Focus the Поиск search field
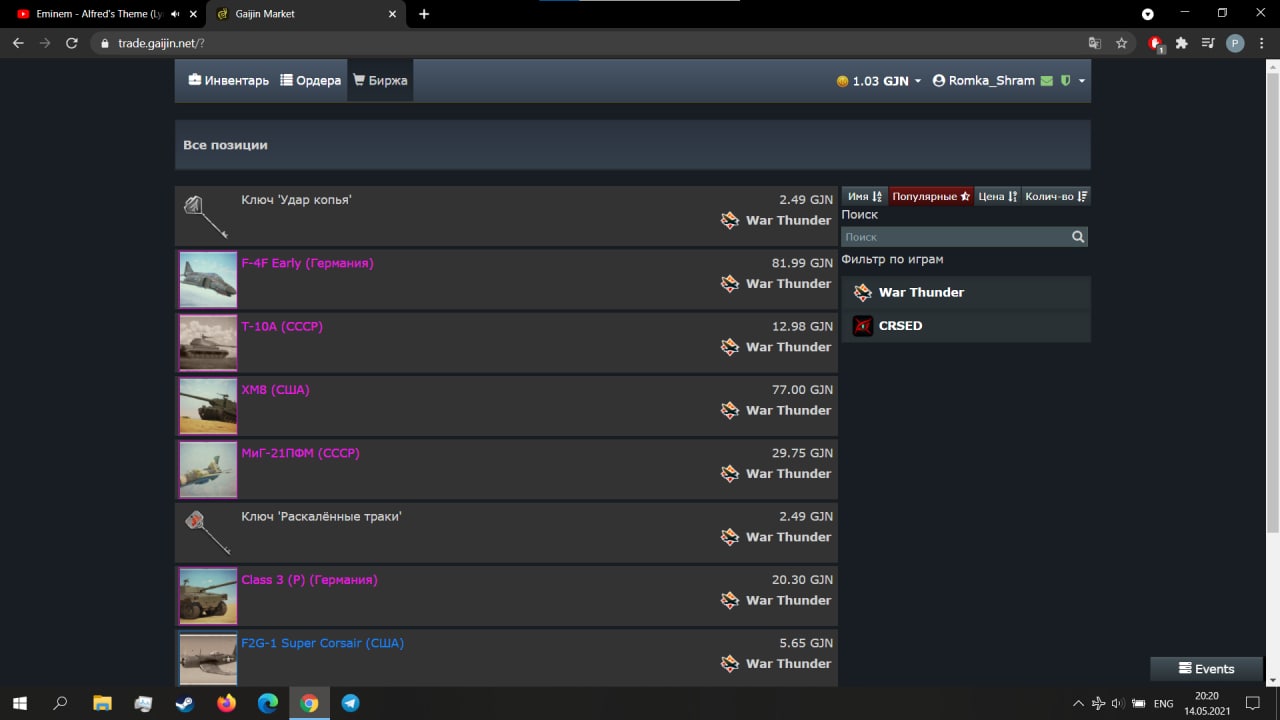Screen dimensions: 1280x720 click(x=955, y=237)
